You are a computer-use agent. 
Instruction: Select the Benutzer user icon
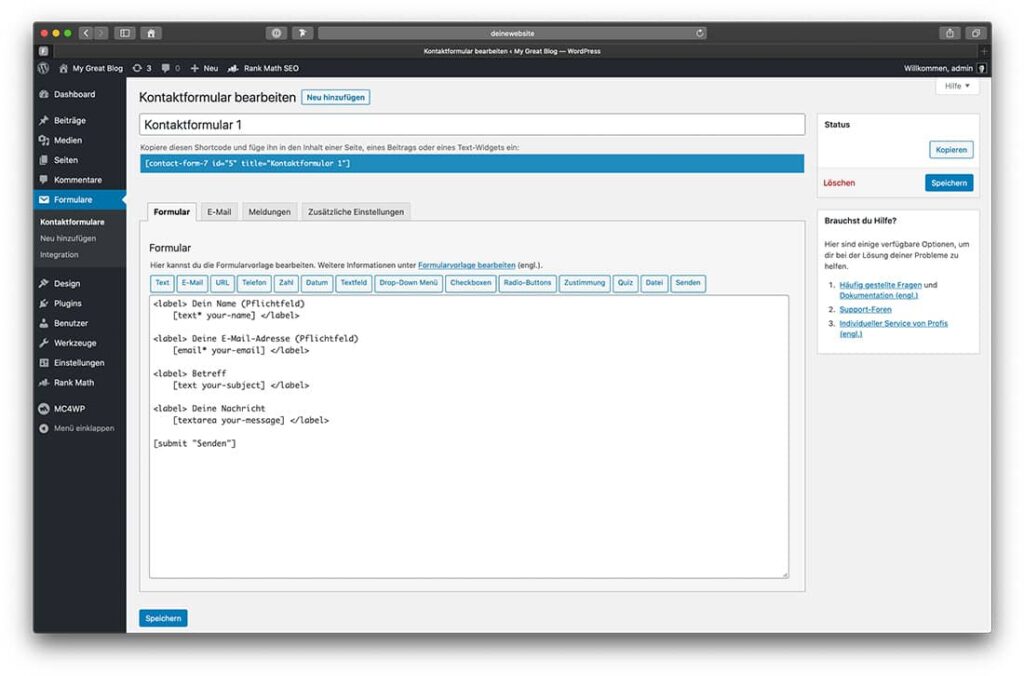(44, 324)
